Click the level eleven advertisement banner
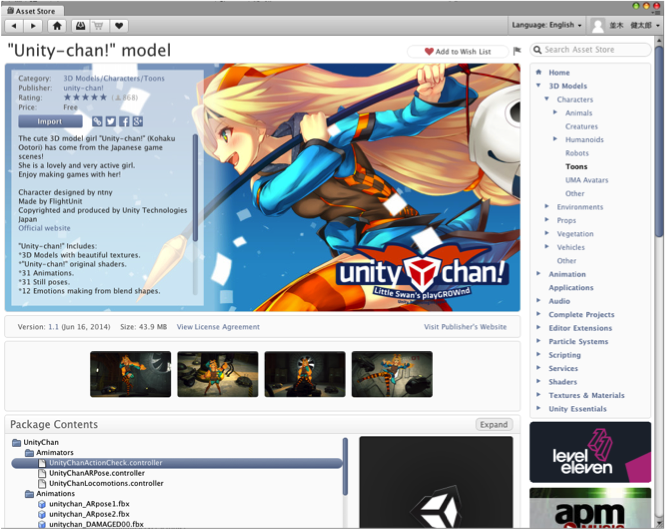The width and height of the screenshot is (665, 529). click(590, 452)
